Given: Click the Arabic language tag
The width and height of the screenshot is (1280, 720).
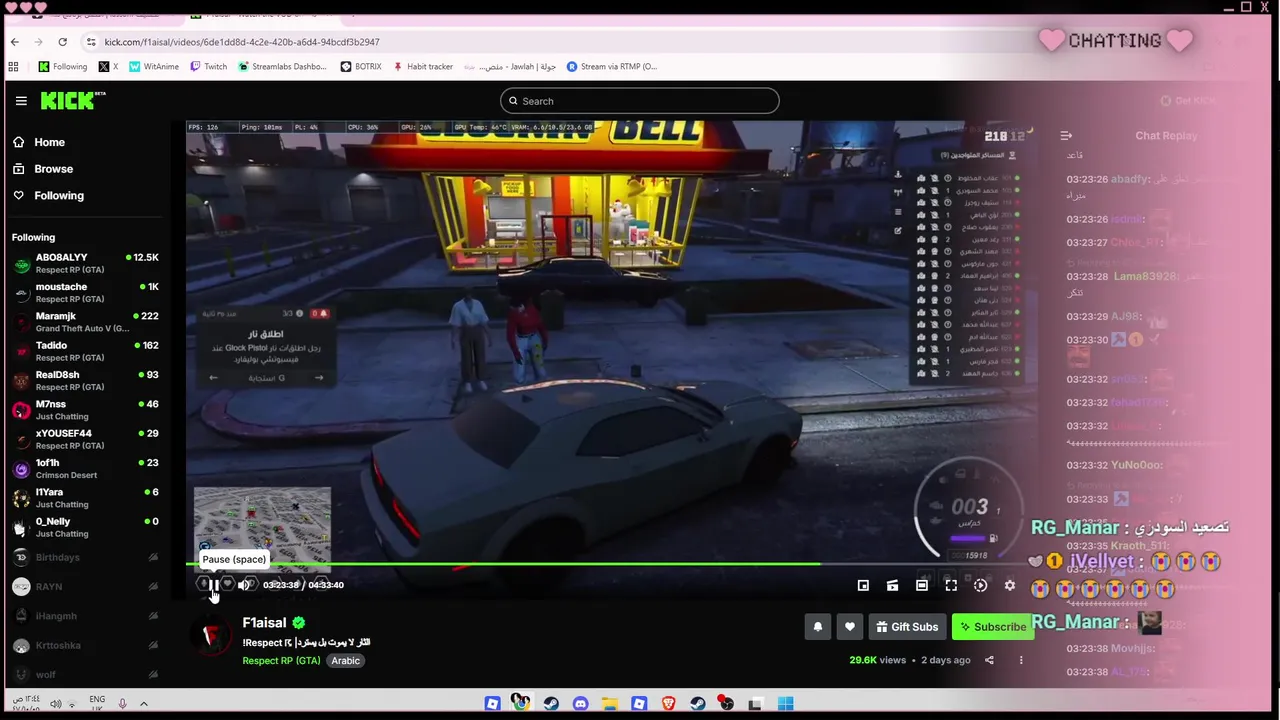Looking at the screenshot, I should tap(345, 661).
